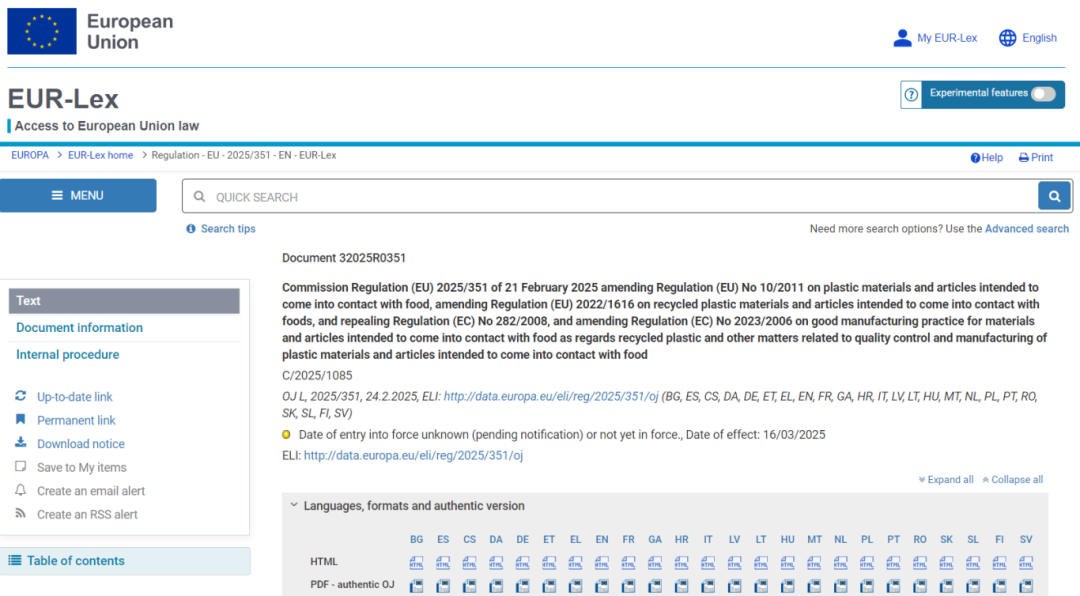Screen dimensions: 1080x596
Task: Click Expand all
Action: coord(946,480)
